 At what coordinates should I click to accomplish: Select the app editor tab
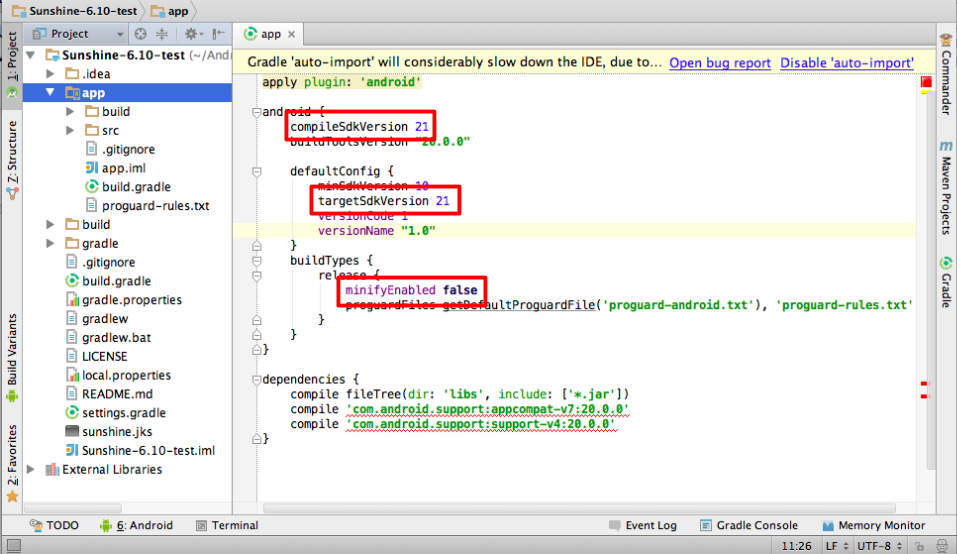(269, 34)
